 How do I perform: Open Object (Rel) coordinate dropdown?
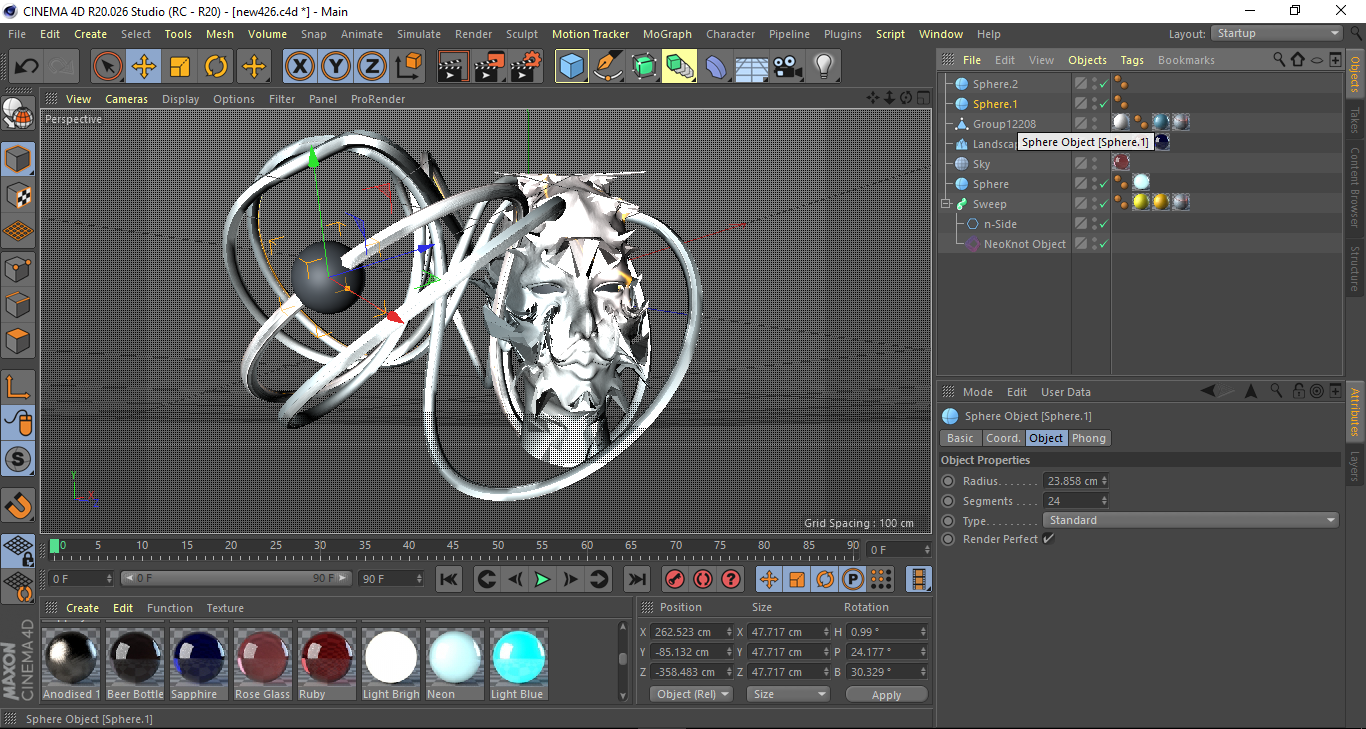click(x=691, y=694)
